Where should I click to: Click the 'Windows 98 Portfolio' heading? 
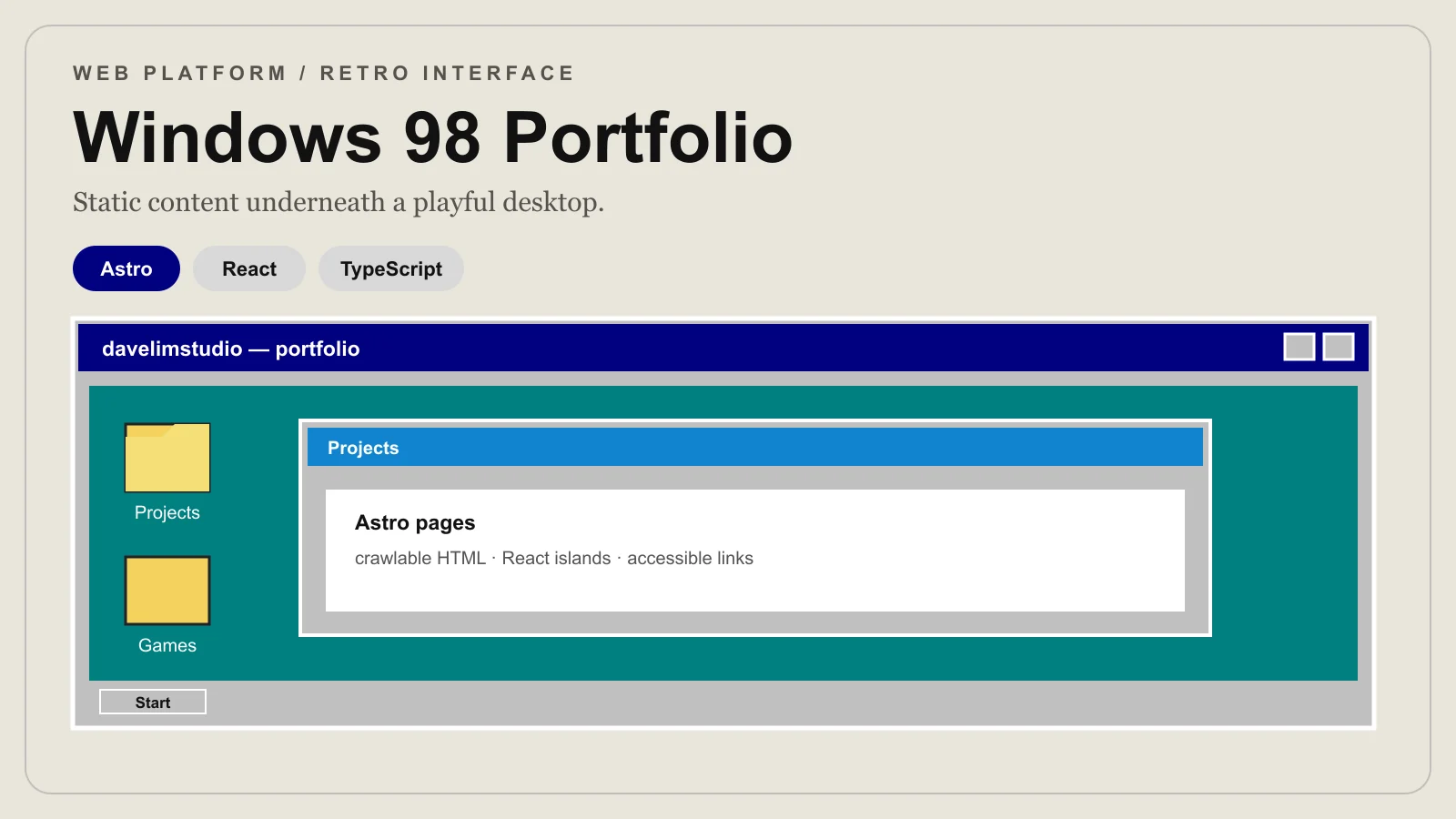coord(433,137)
